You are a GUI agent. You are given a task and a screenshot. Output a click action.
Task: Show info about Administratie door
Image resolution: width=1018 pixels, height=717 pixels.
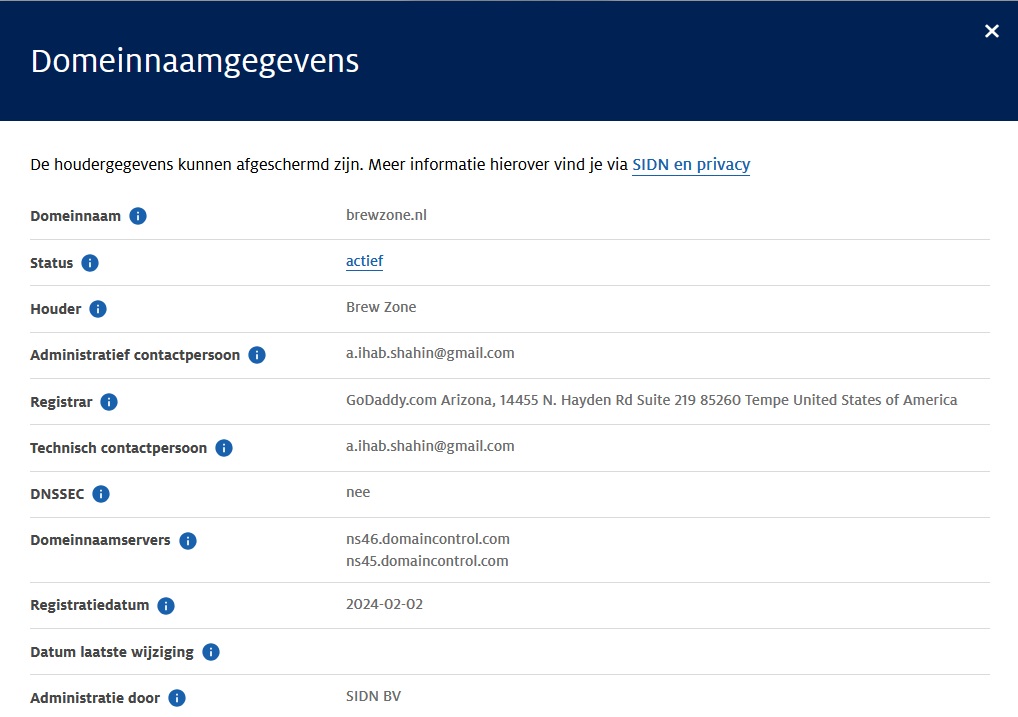[x=177, y=698]
